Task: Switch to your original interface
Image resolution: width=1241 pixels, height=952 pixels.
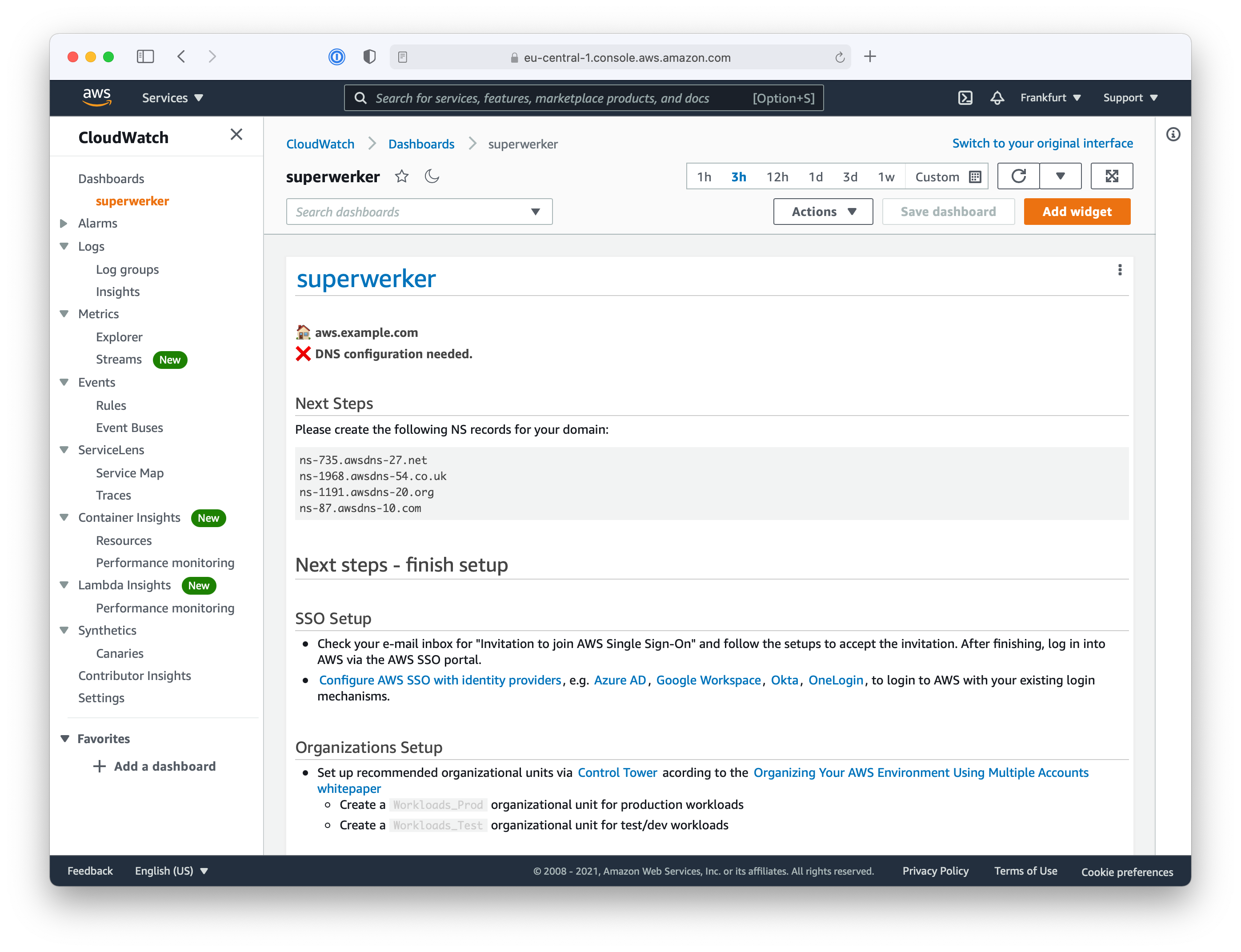Action: [x=1042, y=144]
